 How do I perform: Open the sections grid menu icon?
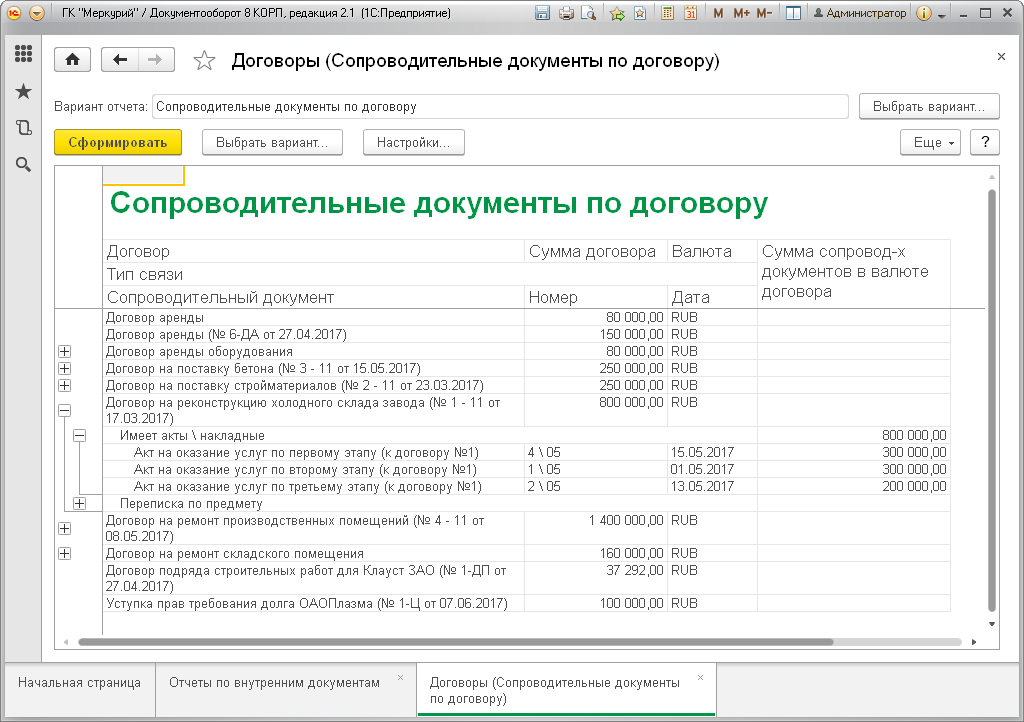pos(24,54)
